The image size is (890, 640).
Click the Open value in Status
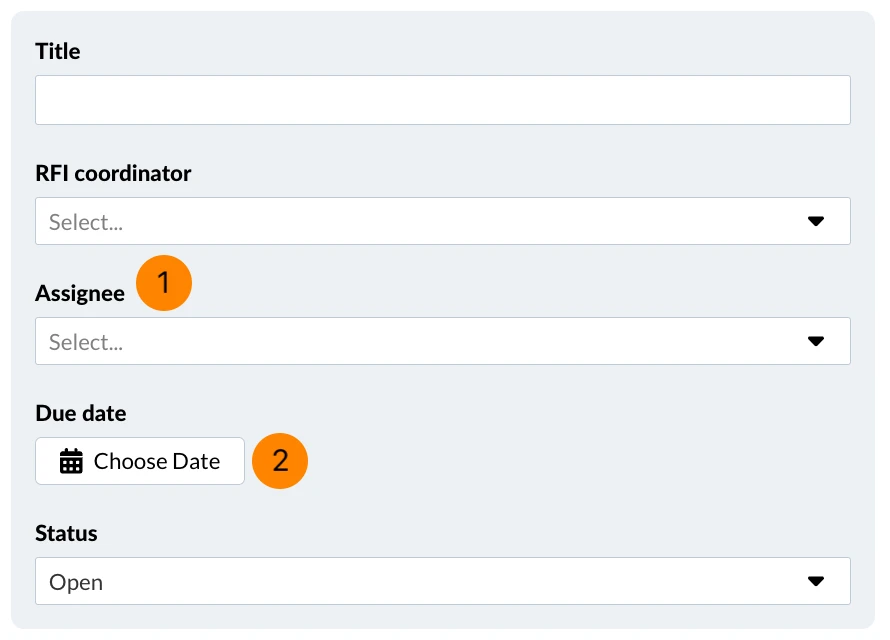76,583
